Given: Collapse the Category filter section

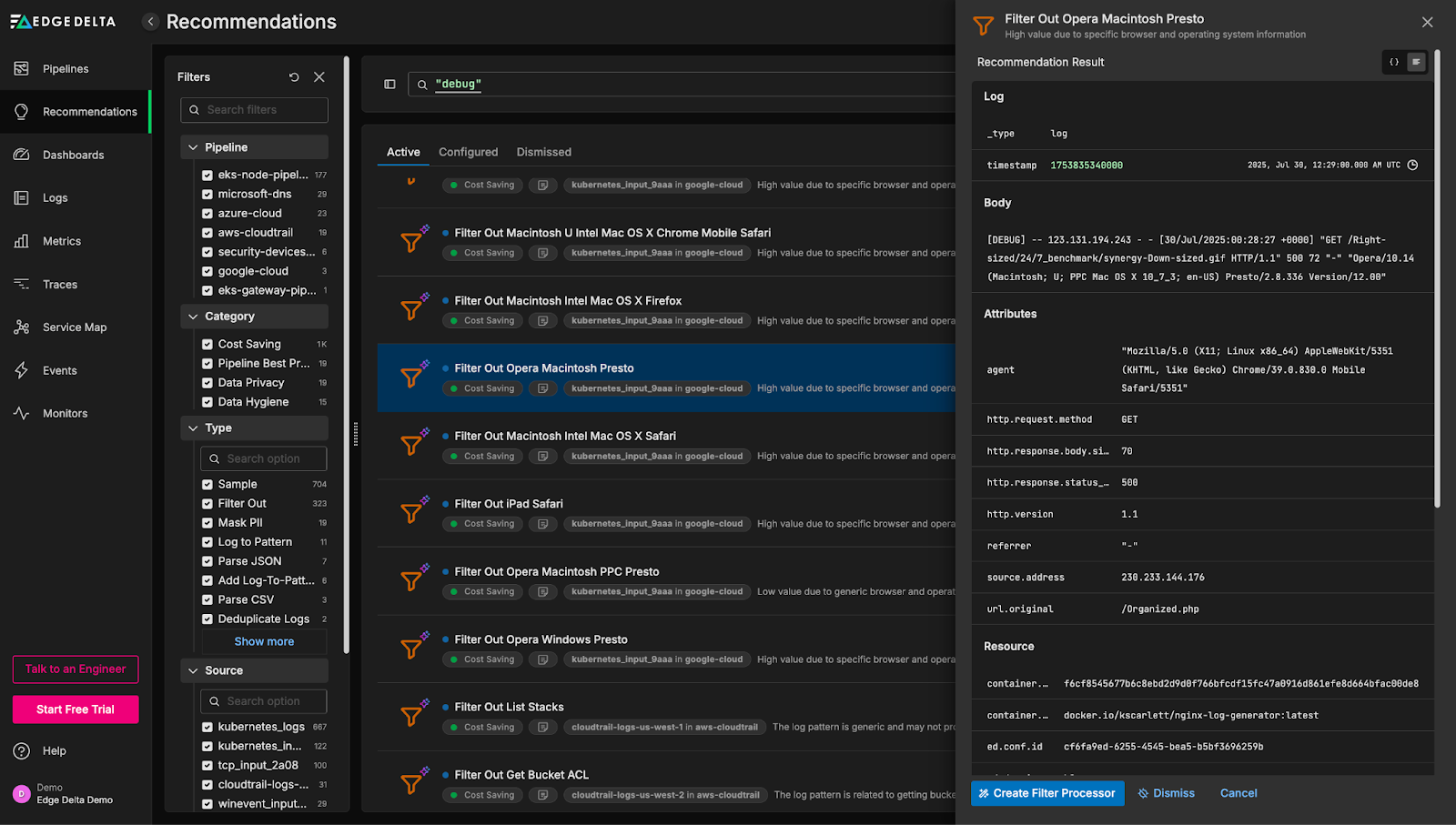Looking at the screenshot, I should point(193,317).
